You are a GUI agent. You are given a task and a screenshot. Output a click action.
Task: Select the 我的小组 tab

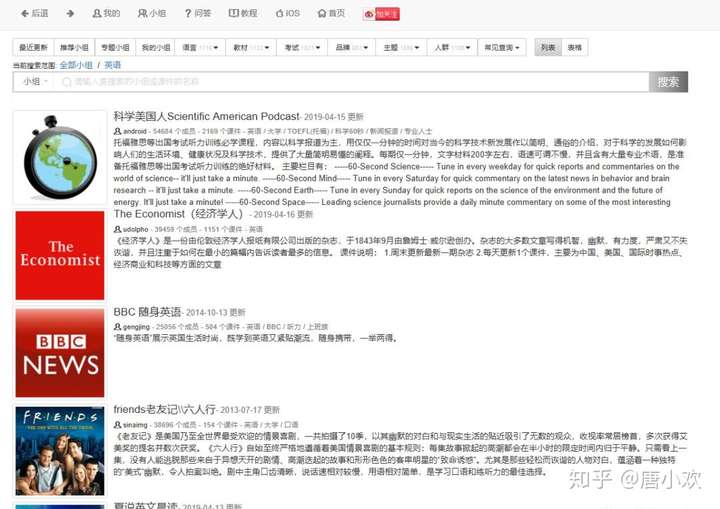pos(156,47)
